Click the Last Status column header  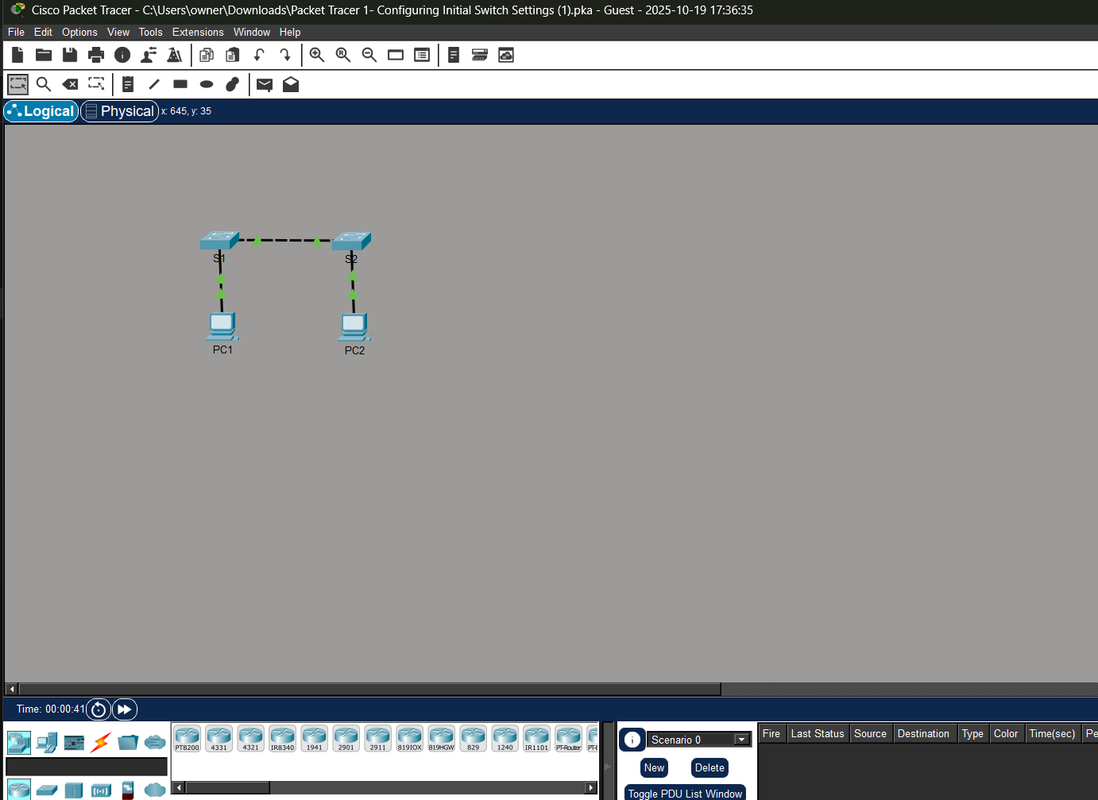coord(817,733)
